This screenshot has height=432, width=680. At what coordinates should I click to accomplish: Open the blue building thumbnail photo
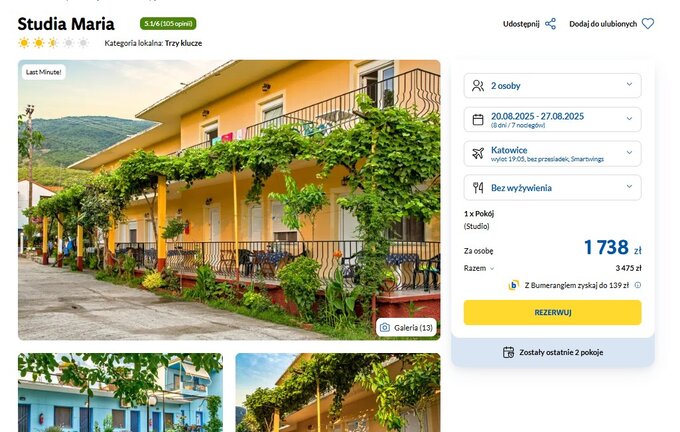click(120, 393)
